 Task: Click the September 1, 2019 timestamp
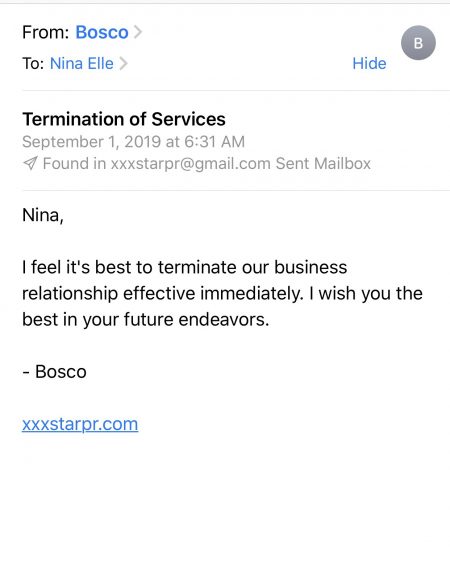click(133, 142)
